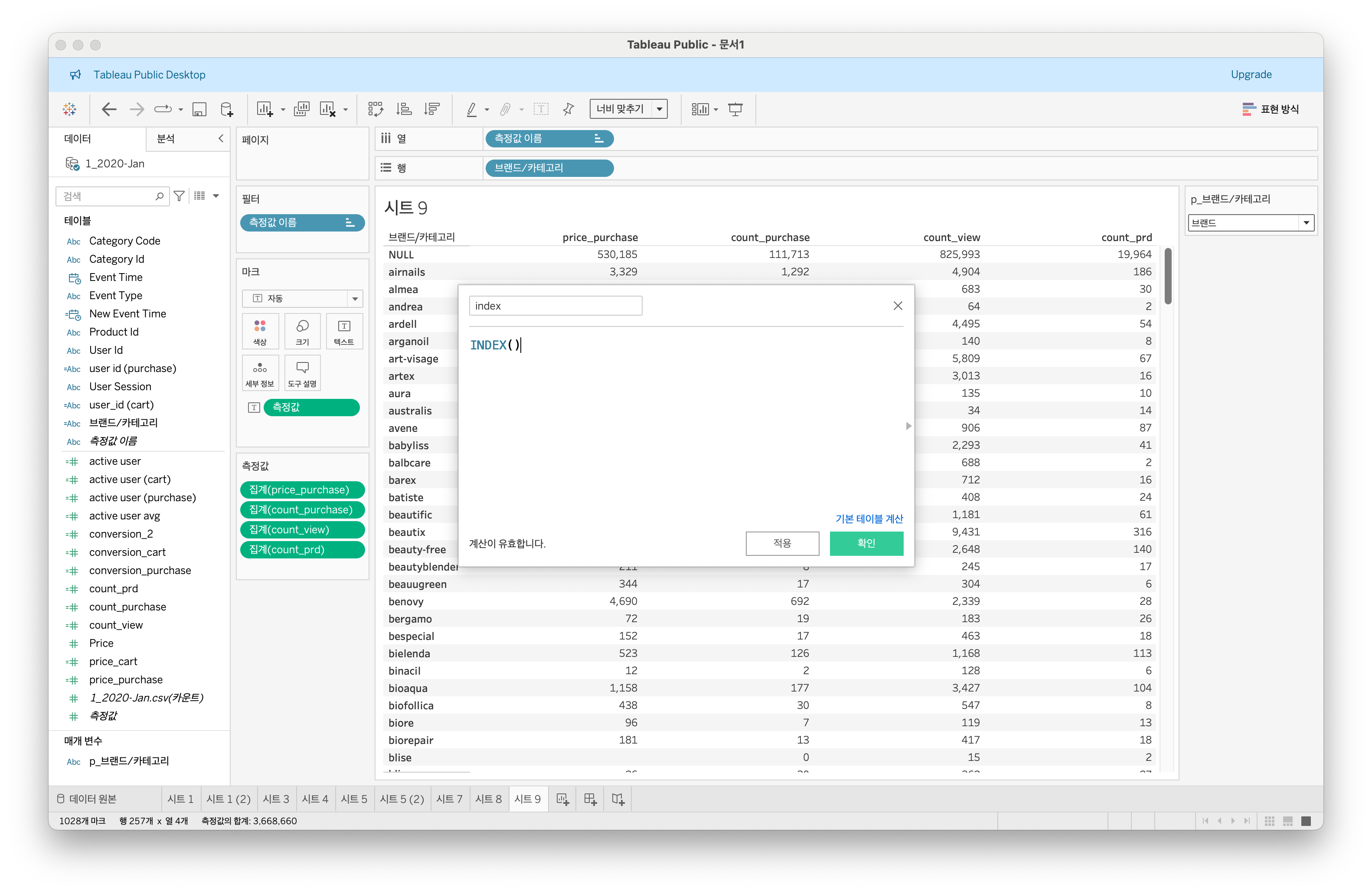This screenshot has width=1372, height=894.
Task: Click the 확인 button in calculation dialog
Action: (866, 543)
